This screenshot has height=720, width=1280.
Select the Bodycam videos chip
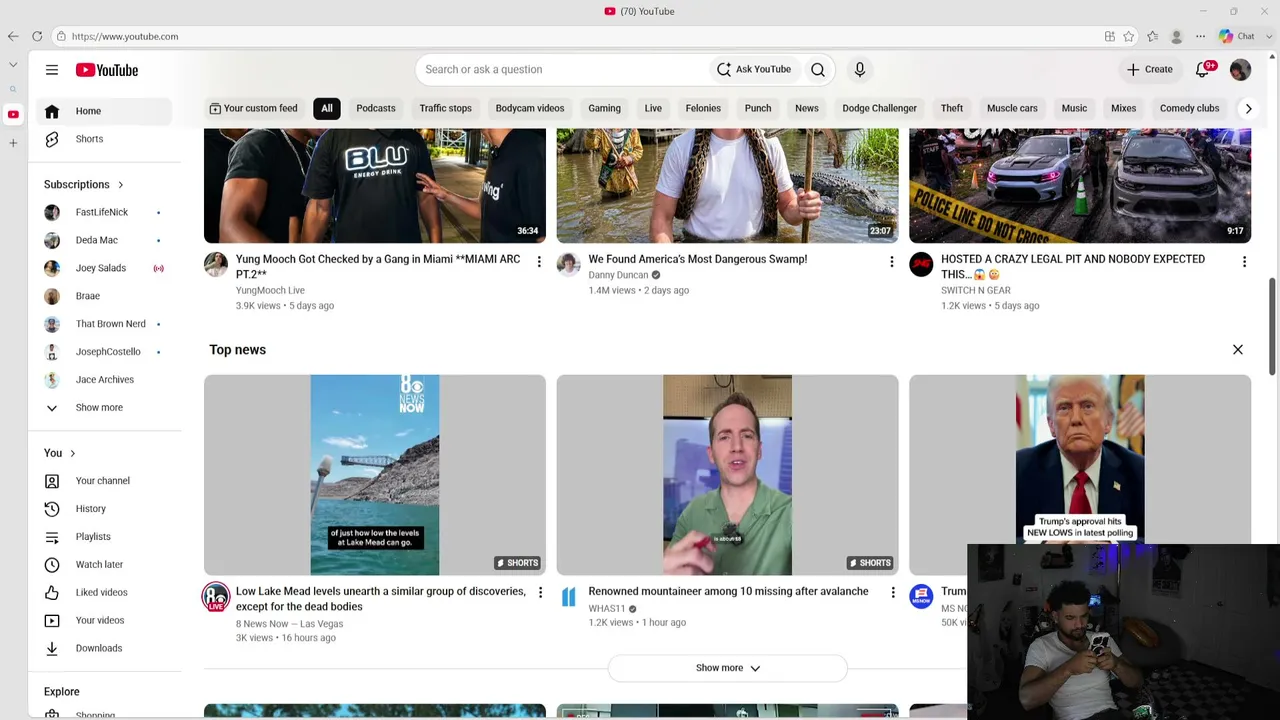click(530, 108)
